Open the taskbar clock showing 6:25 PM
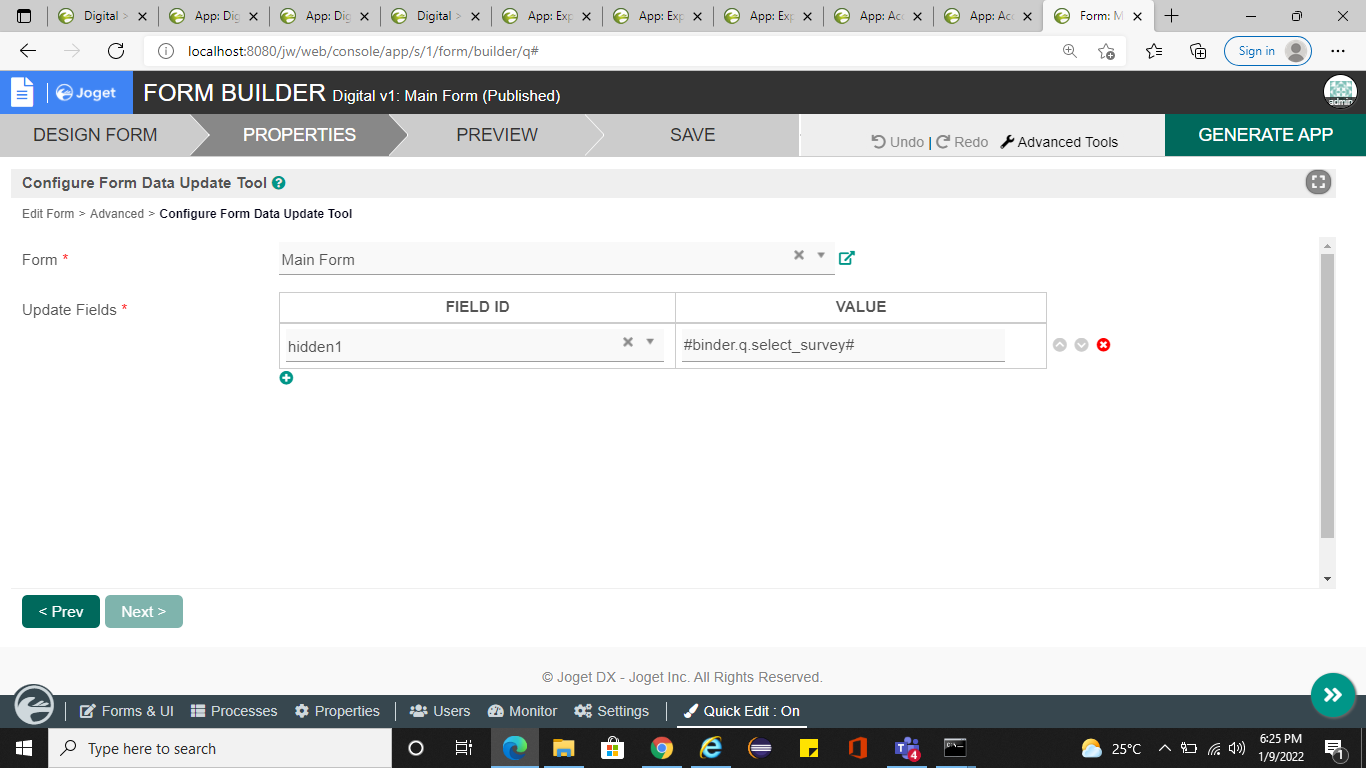The height and width of the screenshot is (768, 1366). [1280, 748]
